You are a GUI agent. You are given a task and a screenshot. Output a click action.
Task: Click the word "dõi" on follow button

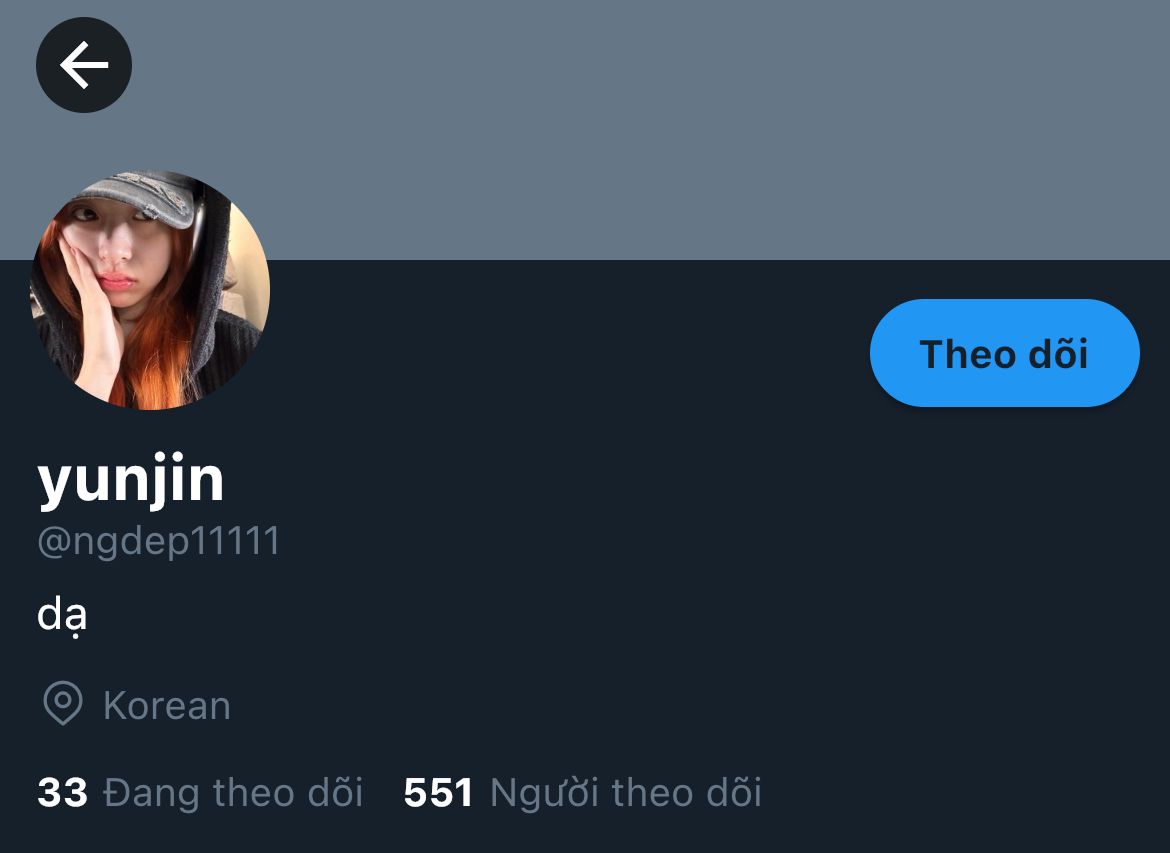pyautogui.click(x=1058, y=353)
